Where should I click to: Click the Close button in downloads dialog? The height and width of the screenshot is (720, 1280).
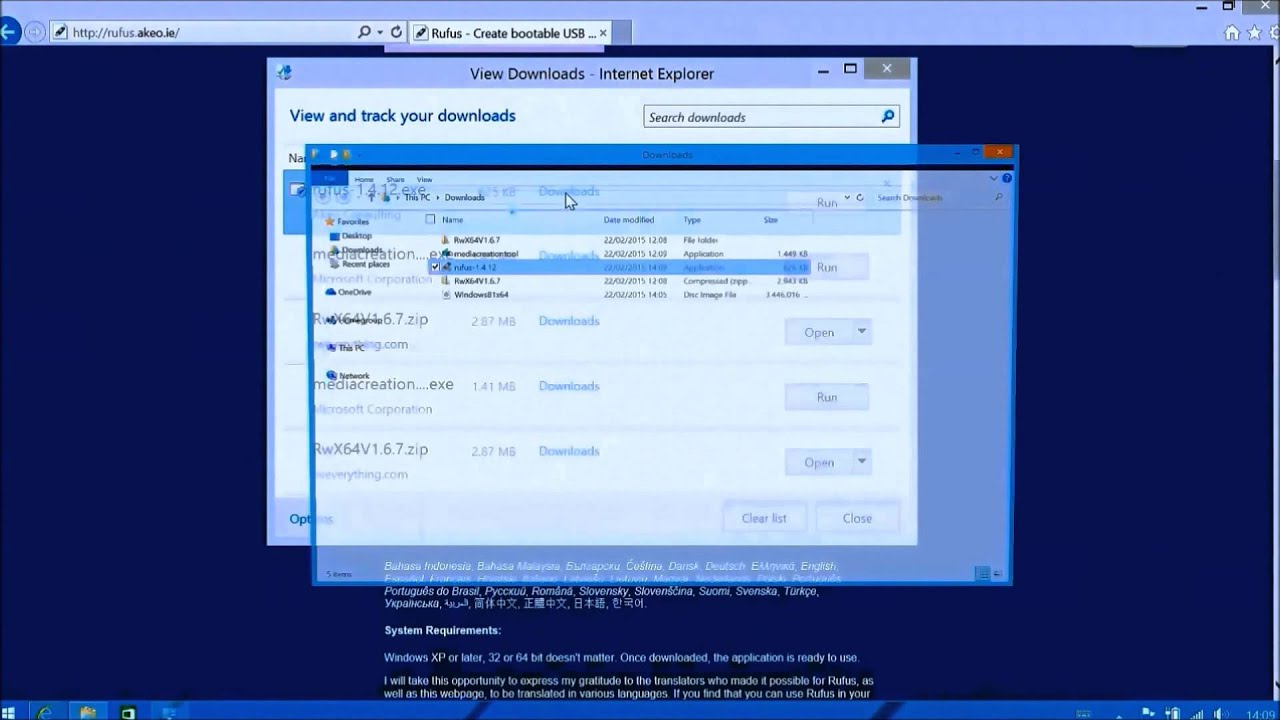point(857,518)
